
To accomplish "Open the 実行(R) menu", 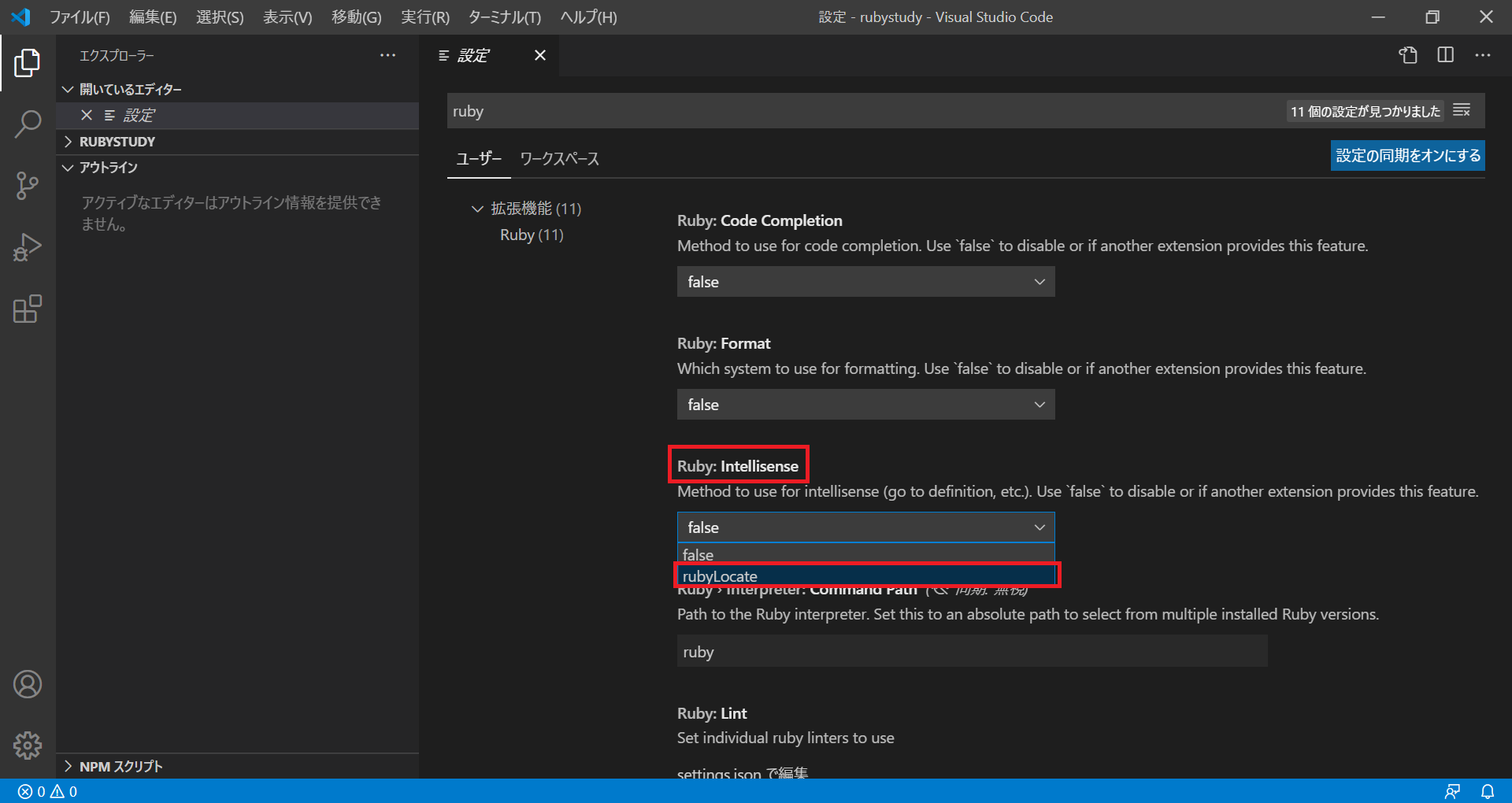I will click(425, 17).
